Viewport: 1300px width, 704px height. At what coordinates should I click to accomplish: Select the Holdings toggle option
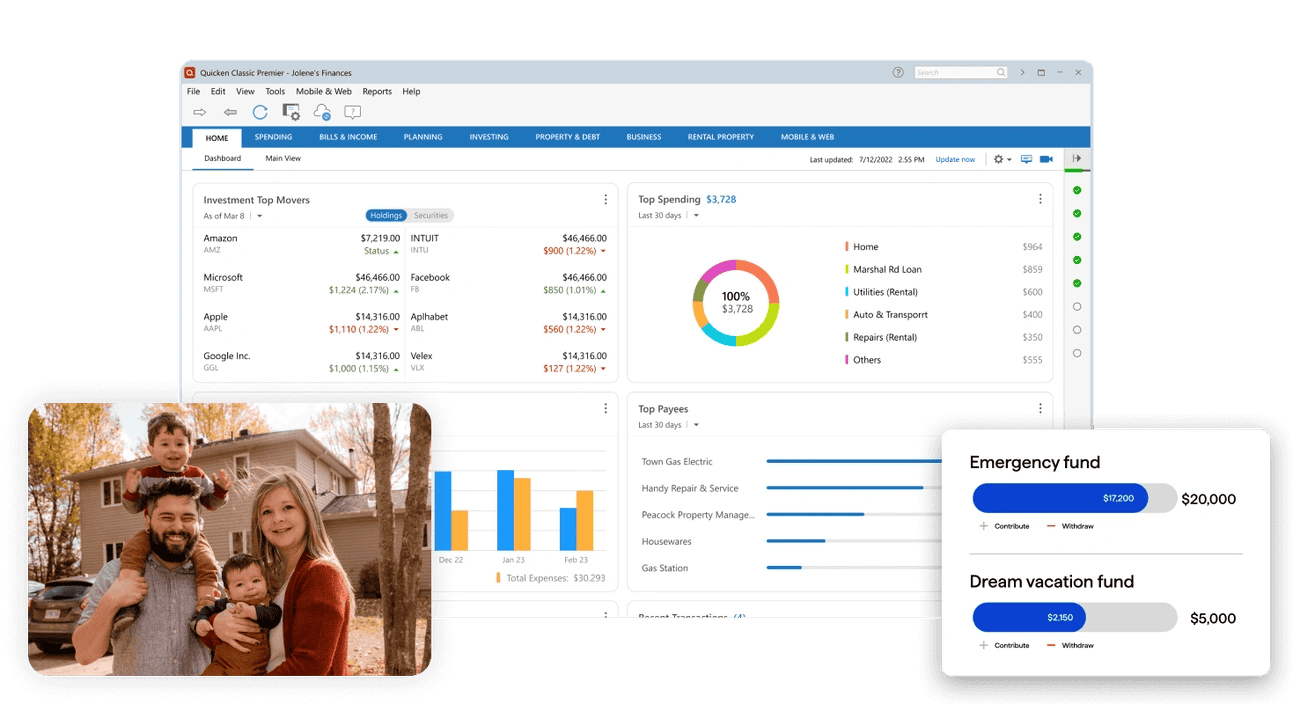(386, 215)
